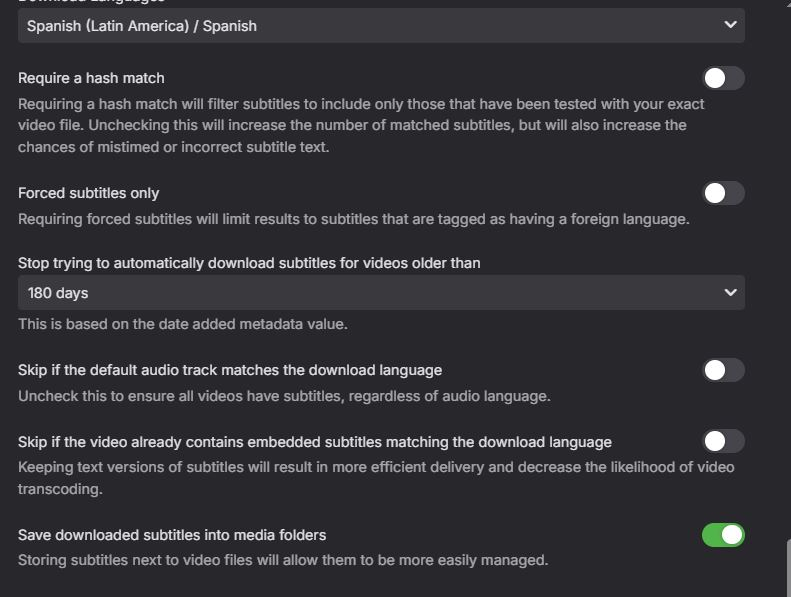This screenshot has width=791, height=597.
Task: Click the "Forced subtitles only" label
Action: tap(88, 193)
